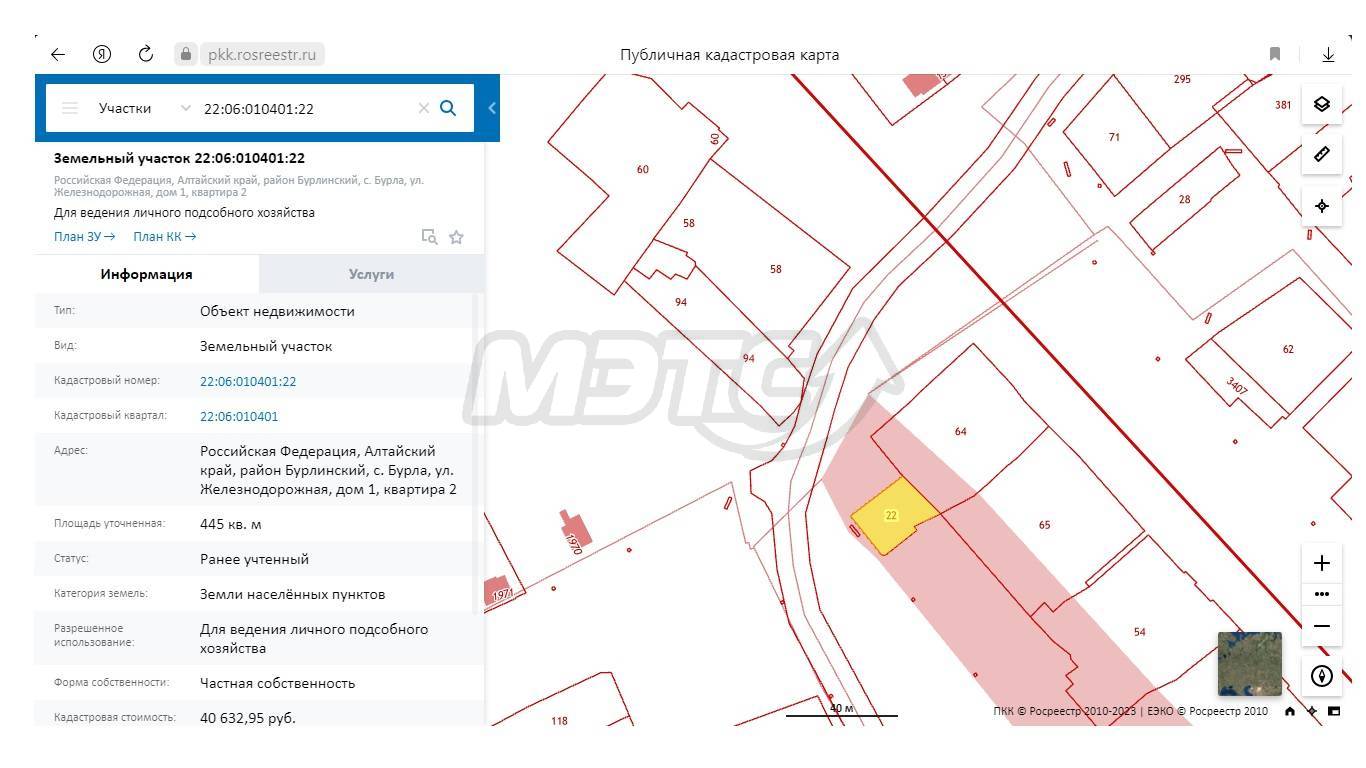Image resolution: width=1366 pixels, height=768 pixels.
Task: Click the Объект недвижимости value
Action: (277, 311)
